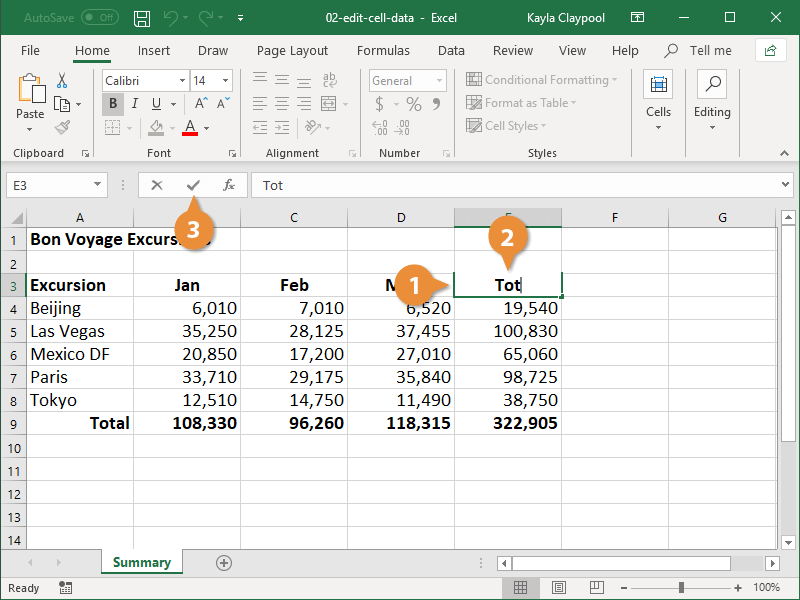The width and height of the screenshot is (800, 600).
Task: Toggle Bold formatting
Action: pos(113,104)
